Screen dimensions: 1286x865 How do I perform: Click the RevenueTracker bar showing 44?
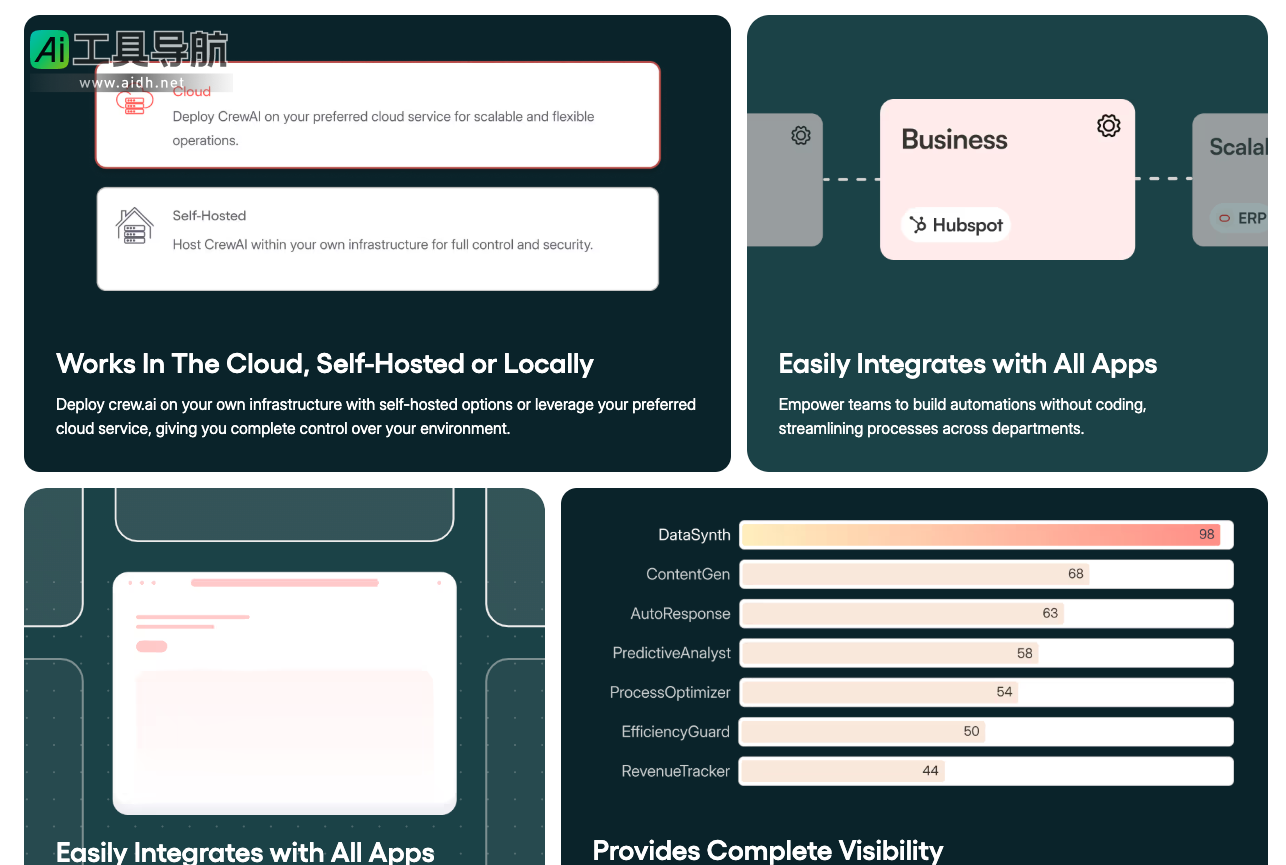985,771
